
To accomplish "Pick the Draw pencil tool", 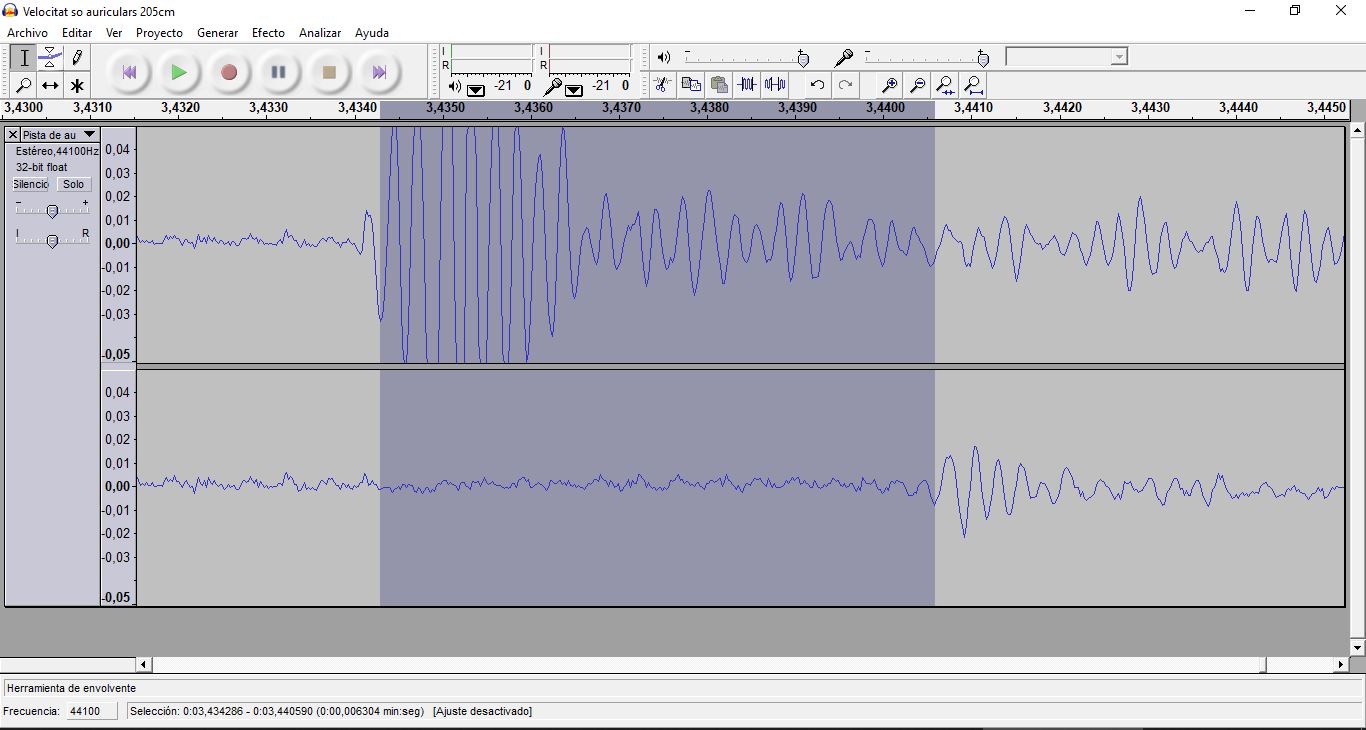I will (77, 58).
